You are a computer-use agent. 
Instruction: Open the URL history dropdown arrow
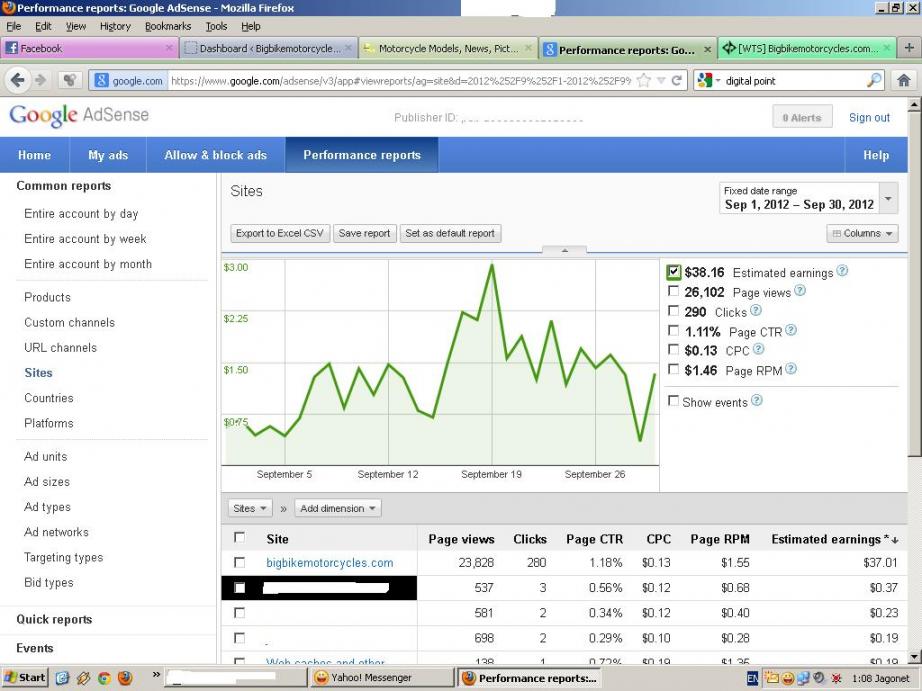pos(662,81)
